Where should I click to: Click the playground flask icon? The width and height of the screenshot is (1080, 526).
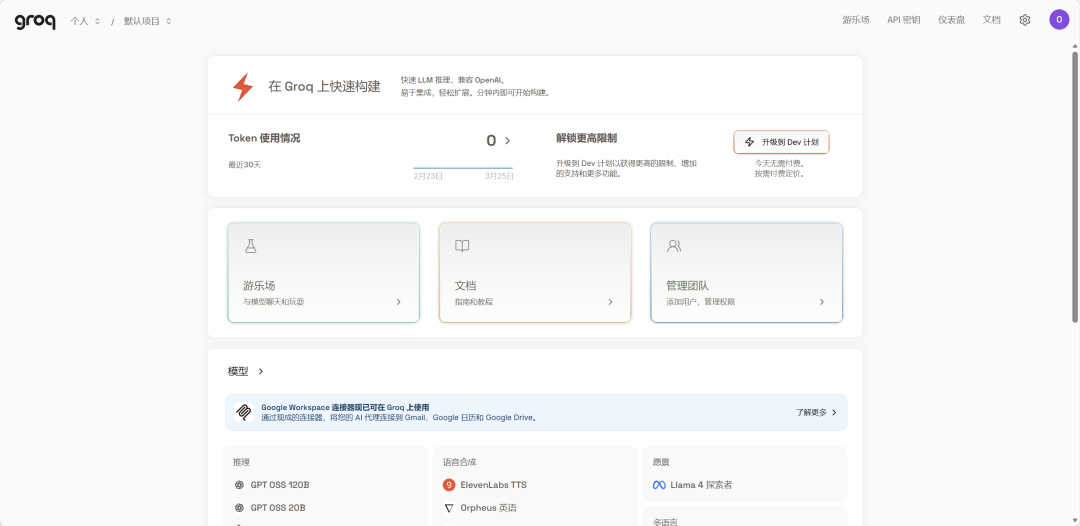[x=251, y=246]
